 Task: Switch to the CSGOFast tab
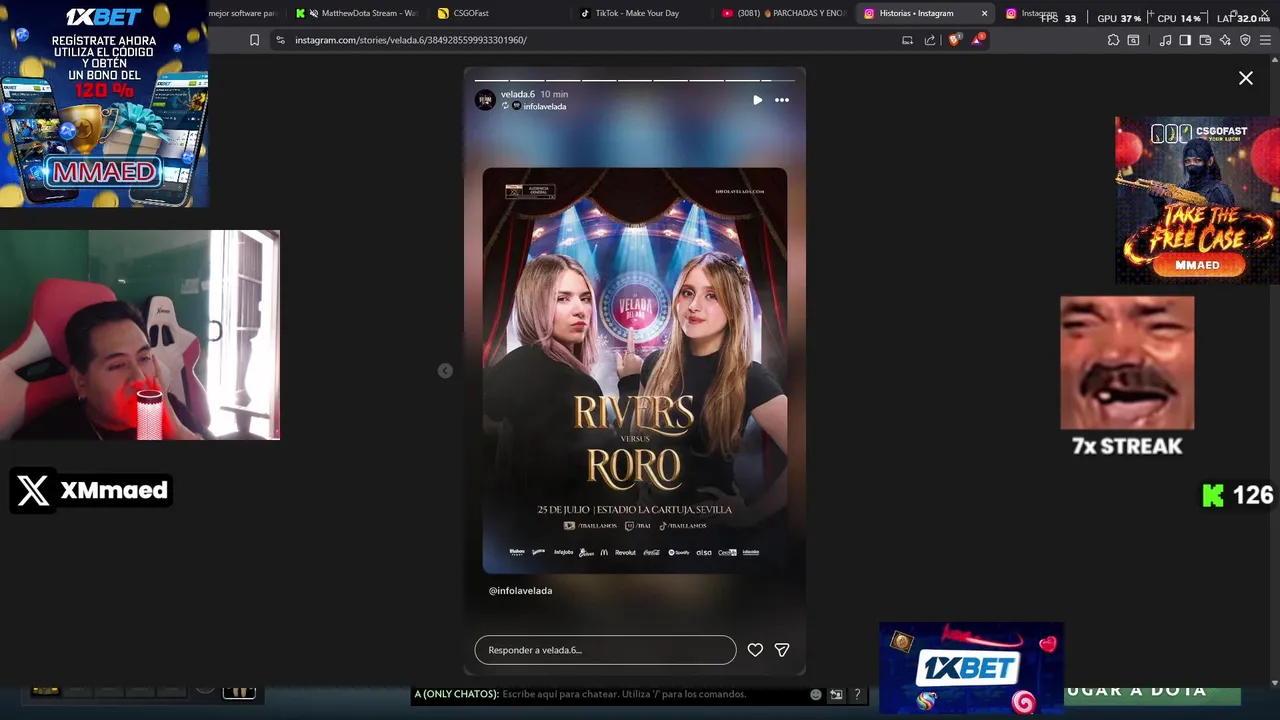point(500,13)
